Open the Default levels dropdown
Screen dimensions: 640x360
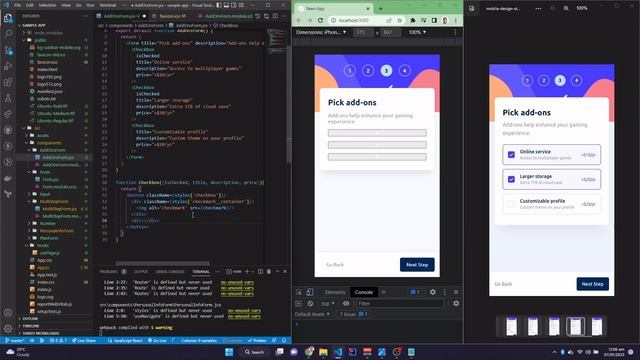click(312, 314)
